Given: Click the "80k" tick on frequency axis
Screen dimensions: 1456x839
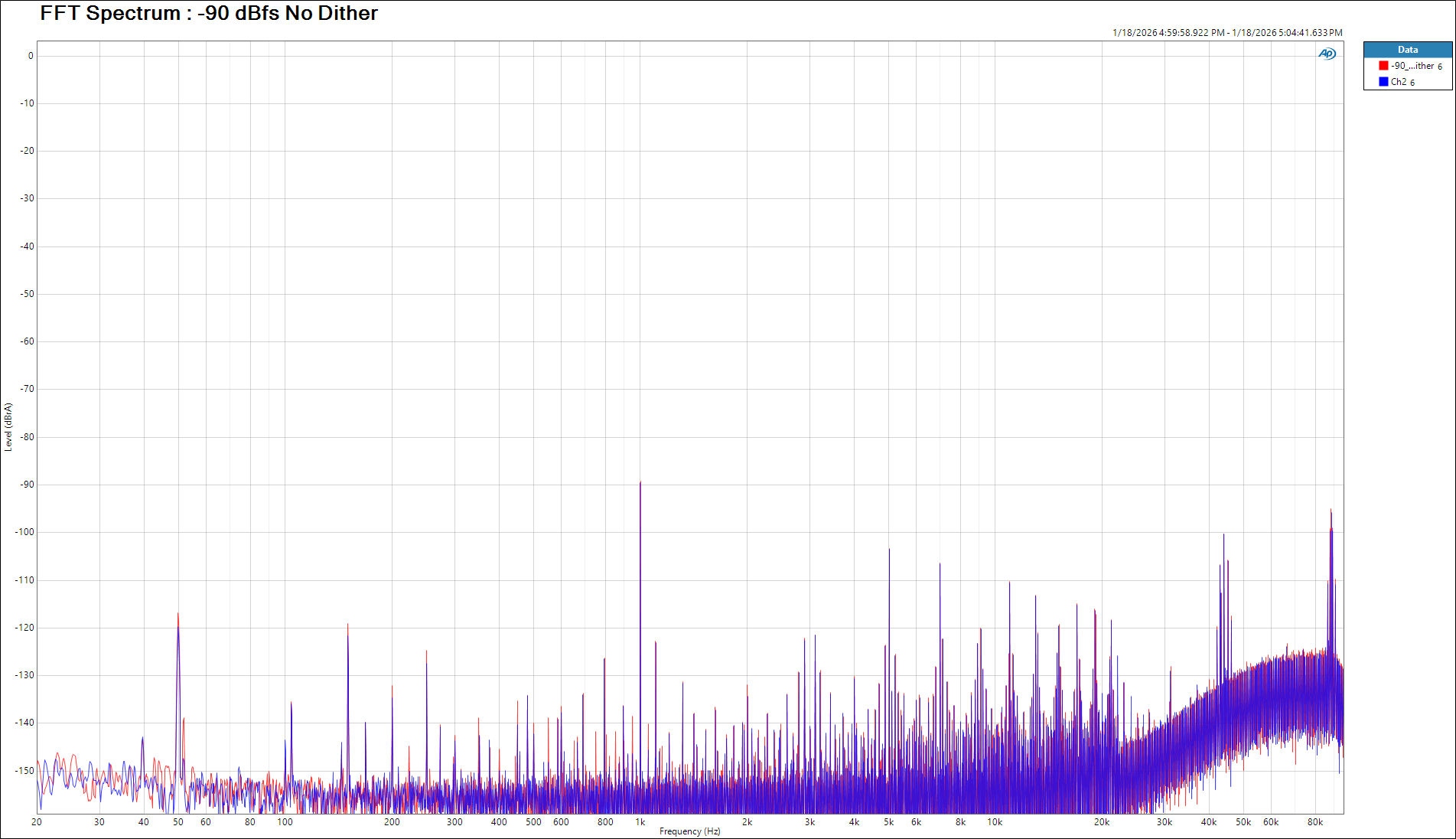Looking at the screenshot, I should 1314,822.
